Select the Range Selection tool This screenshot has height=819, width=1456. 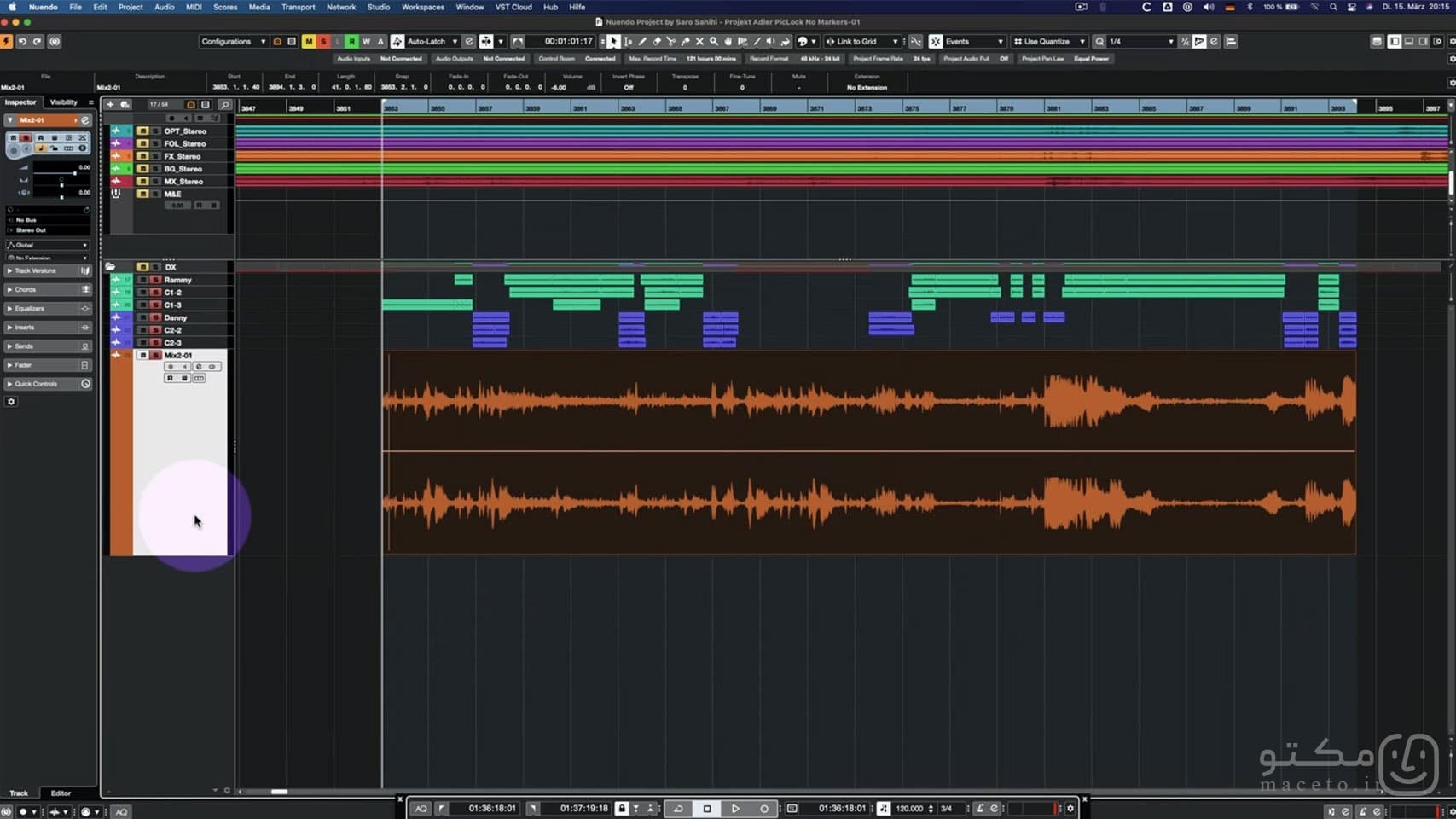(628, 41)
